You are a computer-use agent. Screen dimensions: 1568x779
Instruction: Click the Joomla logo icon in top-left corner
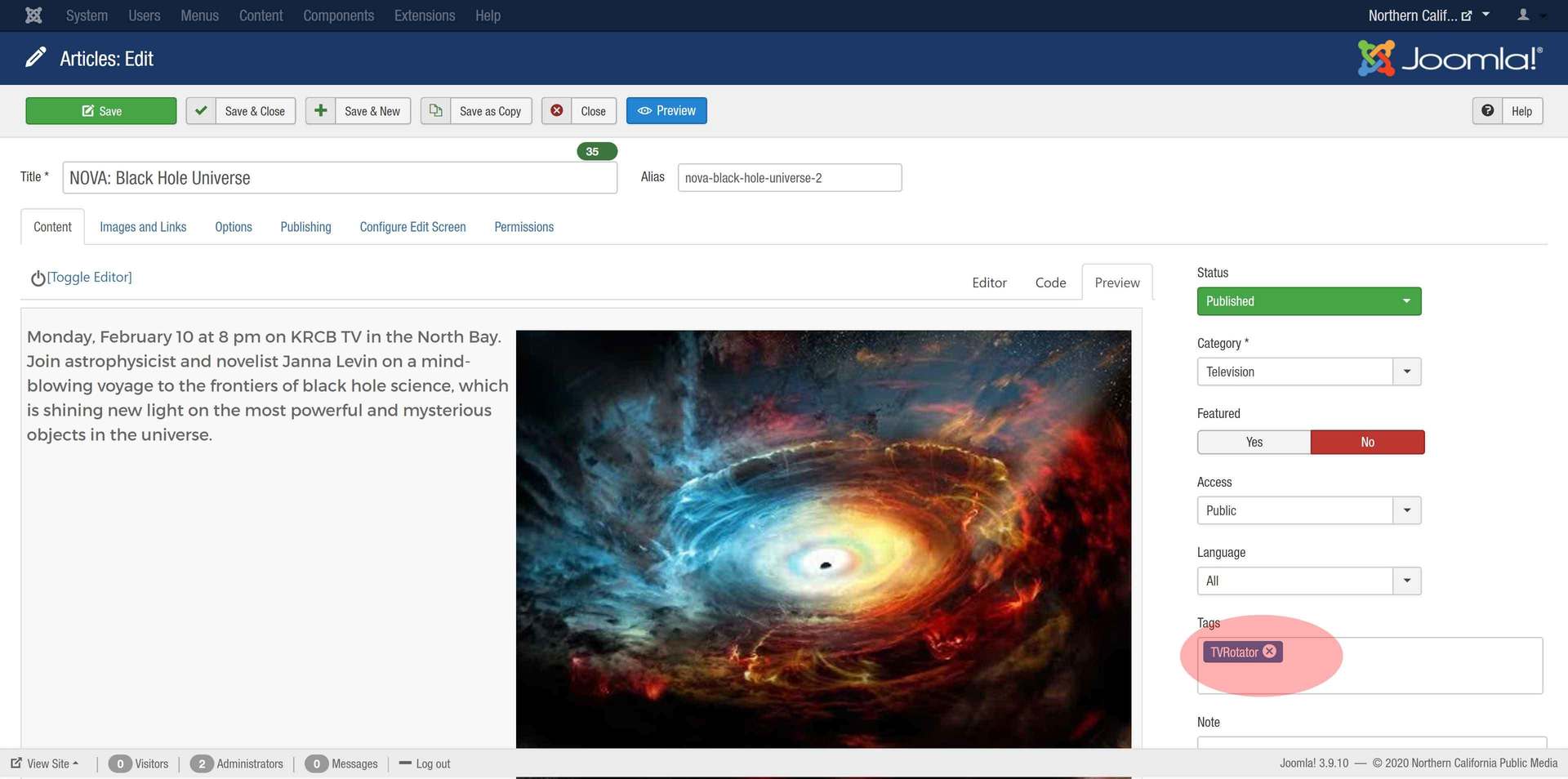(x=33, y=16)
